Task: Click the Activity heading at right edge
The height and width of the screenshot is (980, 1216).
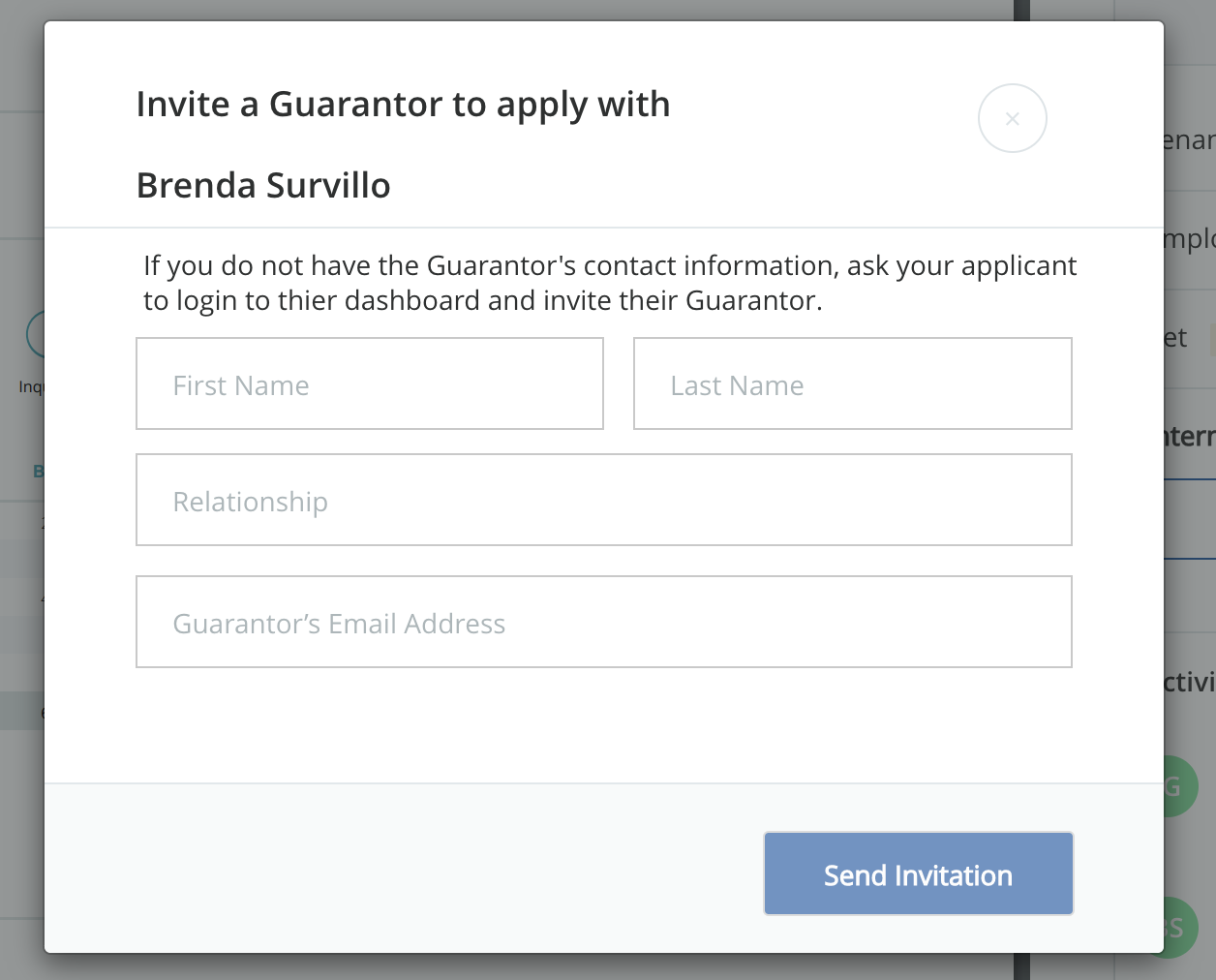Action: pyautogui.click(x=1189, y=683)
